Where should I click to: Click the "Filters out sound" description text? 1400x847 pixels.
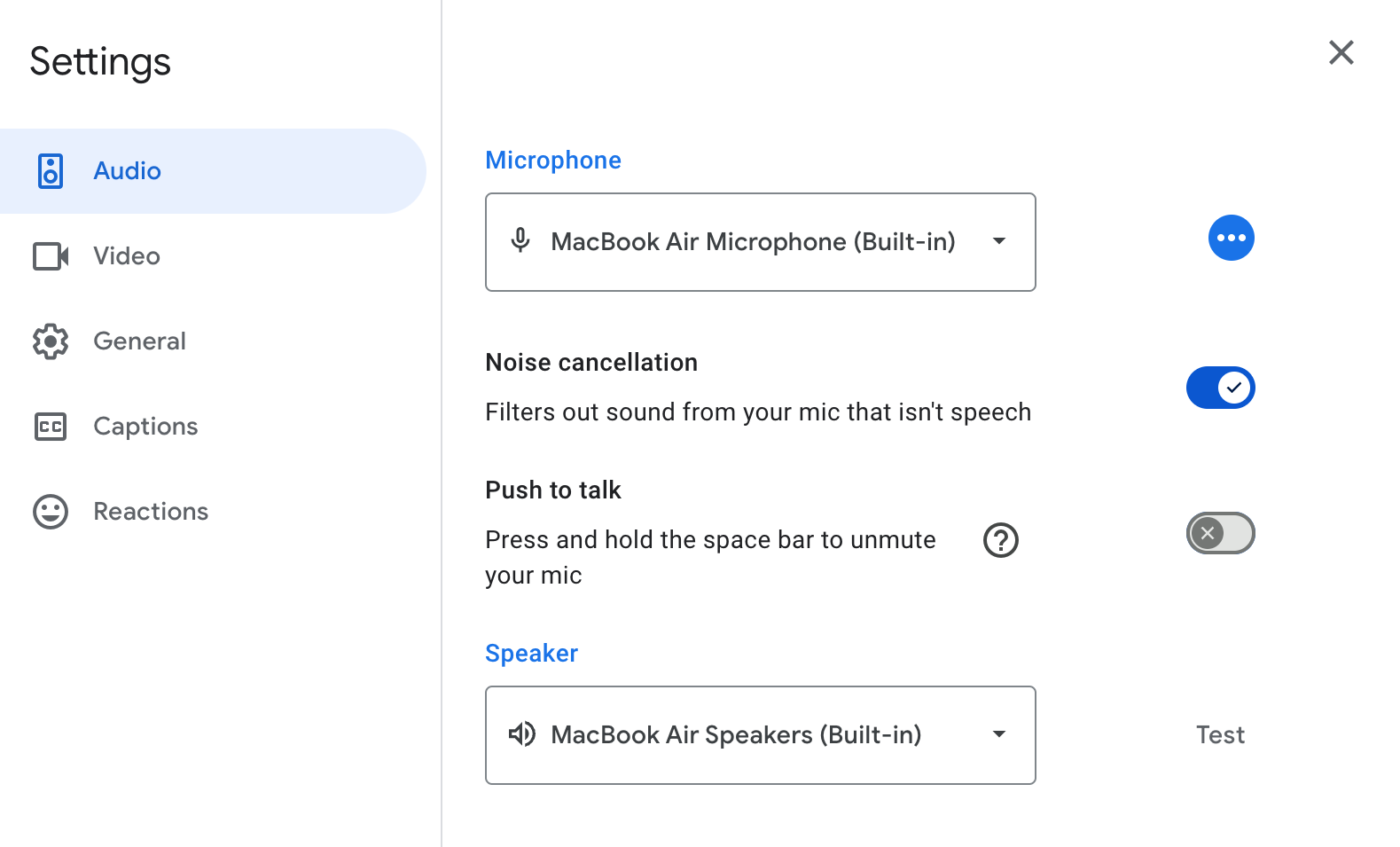(758, 412)
